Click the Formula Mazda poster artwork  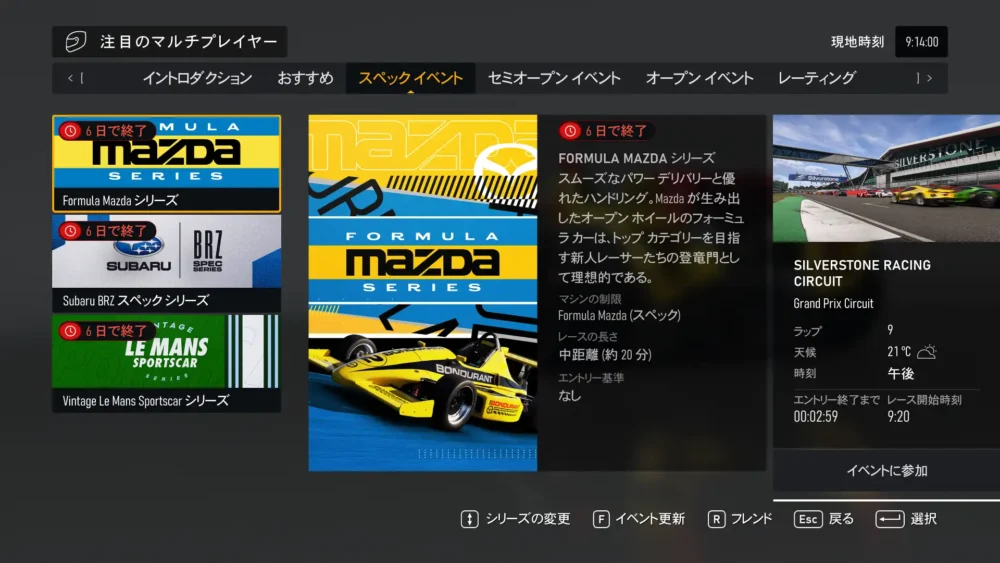[x=423, y=293]
